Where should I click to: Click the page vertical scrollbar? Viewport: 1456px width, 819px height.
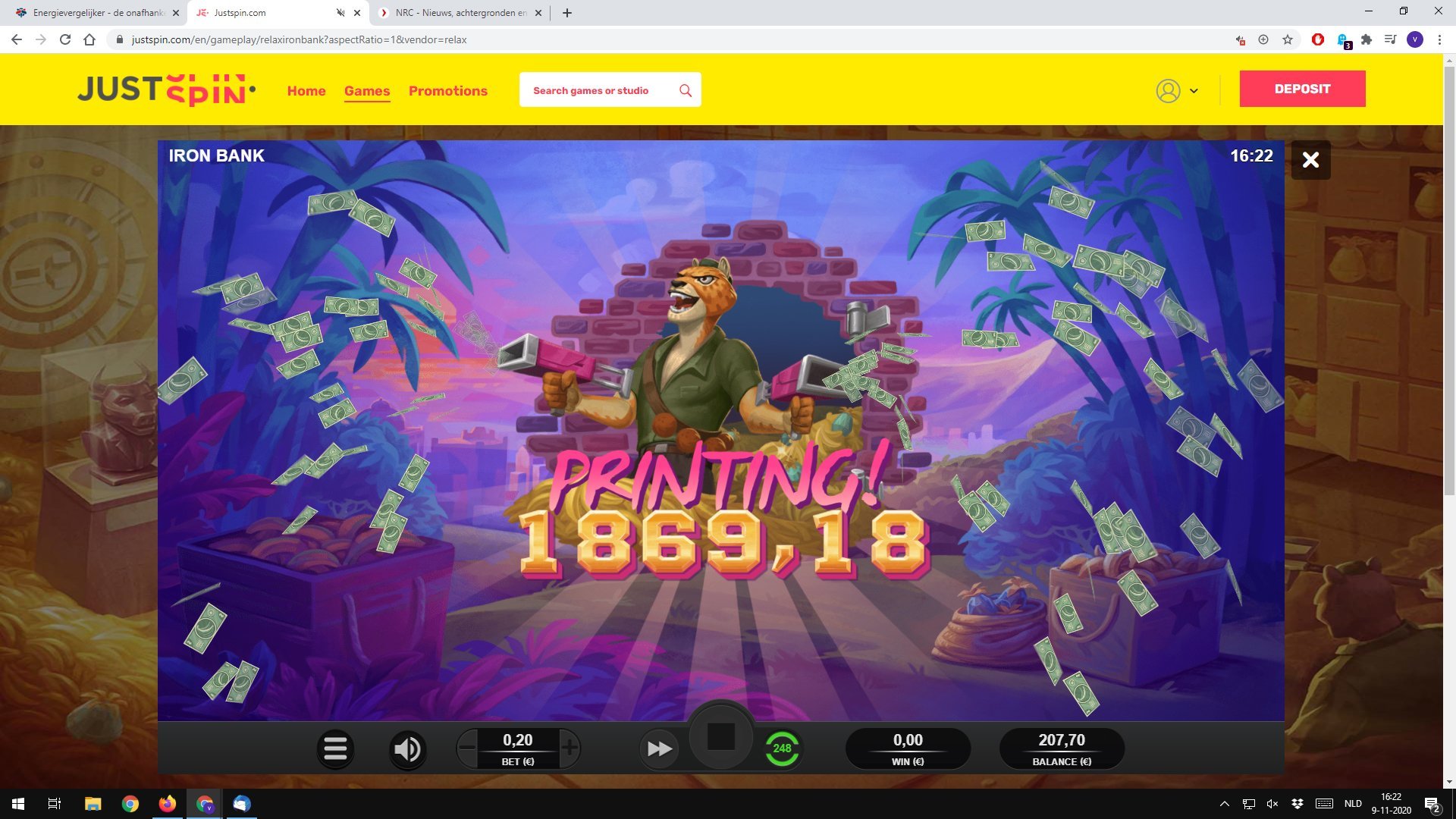pos(1449,281)
